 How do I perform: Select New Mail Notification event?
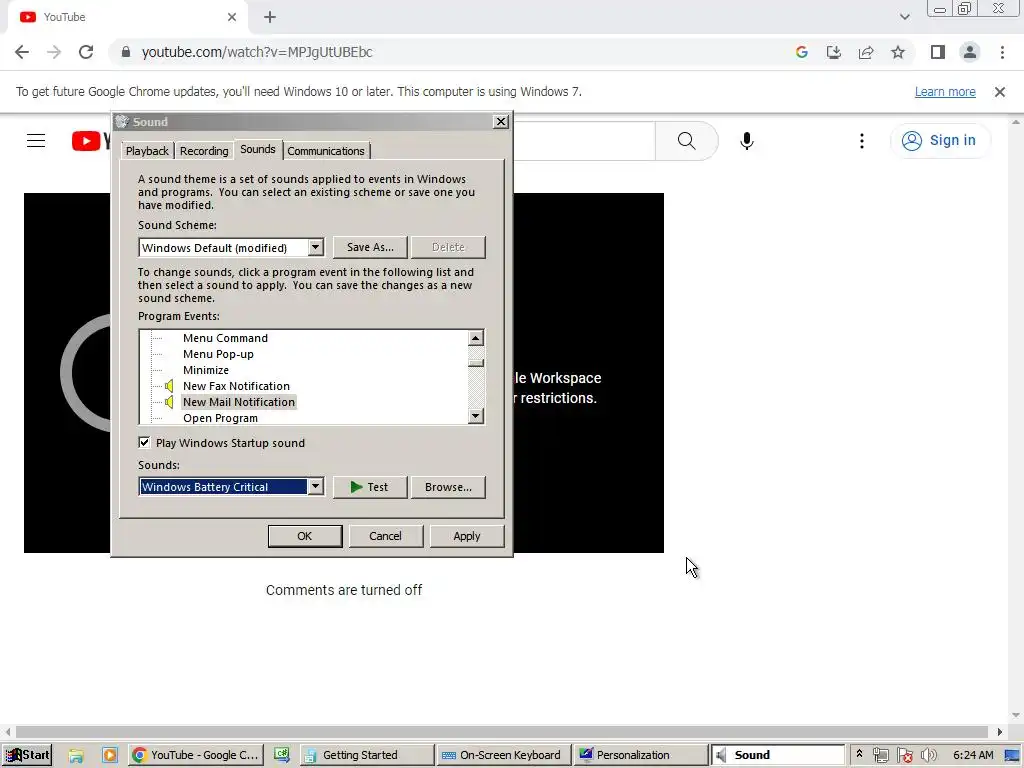click(238, 402)
